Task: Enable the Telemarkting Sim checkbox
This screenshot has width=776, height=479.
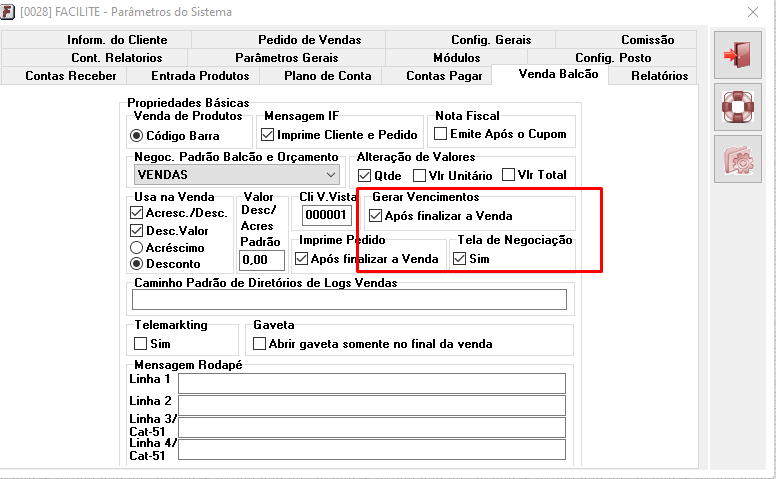Action: pos(141,343)
